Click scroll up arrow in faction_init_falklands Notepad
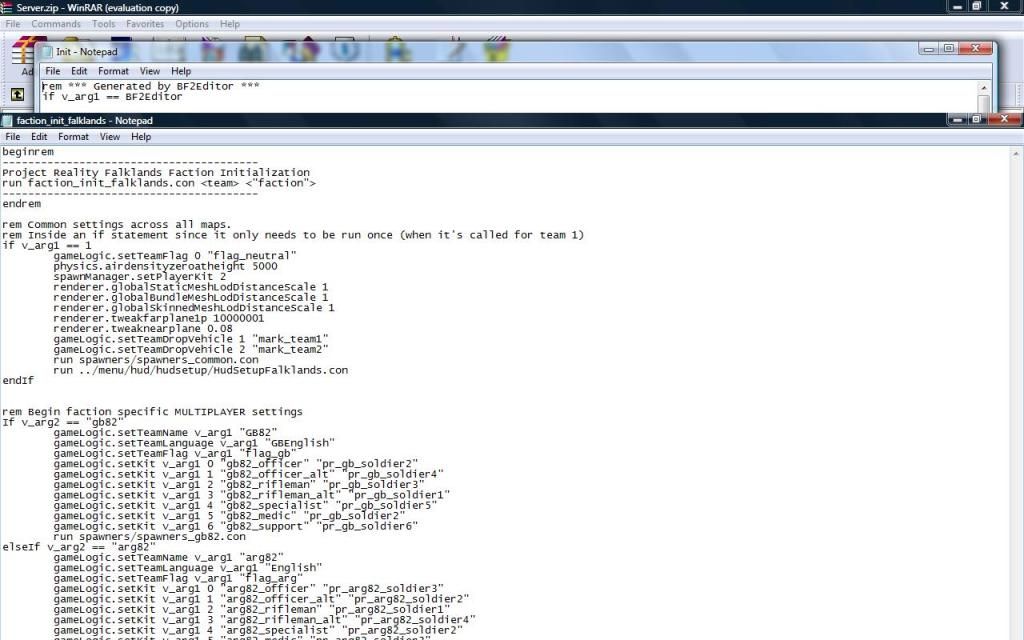Image resolution: width=1024 pixels, height=640 pixels. [1016, 154]
